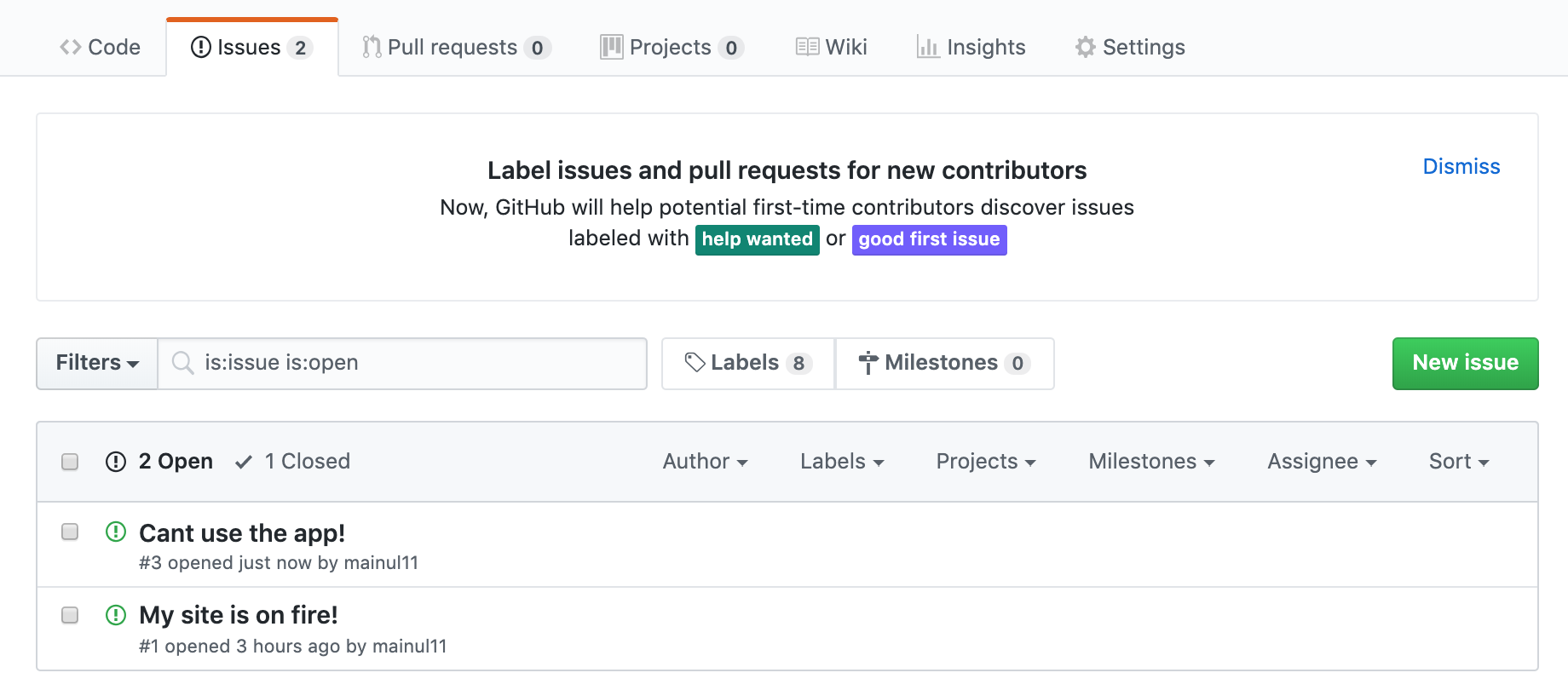Screen dimensions: 1568x690
Task: Click author mainul11 on issue #1
Action: tap(409, 647)
